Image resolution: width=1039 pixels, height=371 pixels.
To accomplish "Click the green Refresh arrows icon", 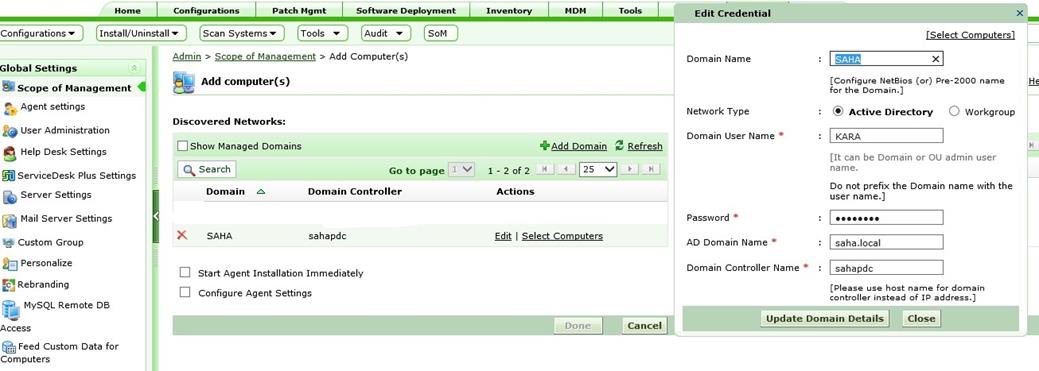I will (x=620, y=145).
